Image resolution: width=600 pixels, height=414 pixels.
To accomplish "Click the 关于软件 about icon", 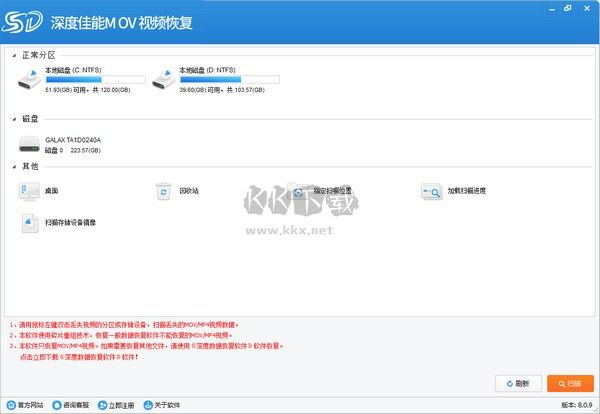I will (148, 405).
